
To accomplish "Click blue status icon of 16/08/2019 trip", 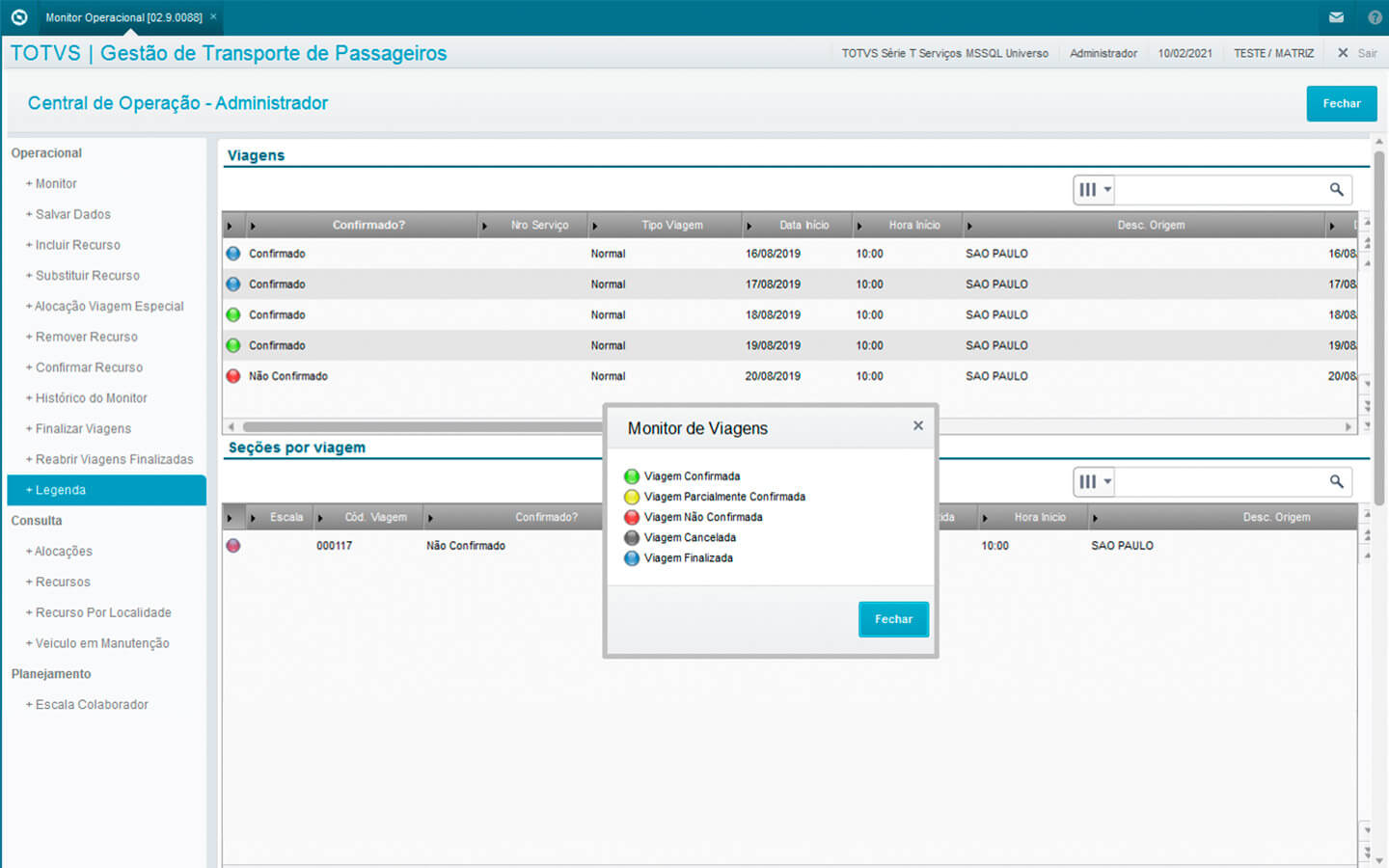I will (x=233, y=254).
